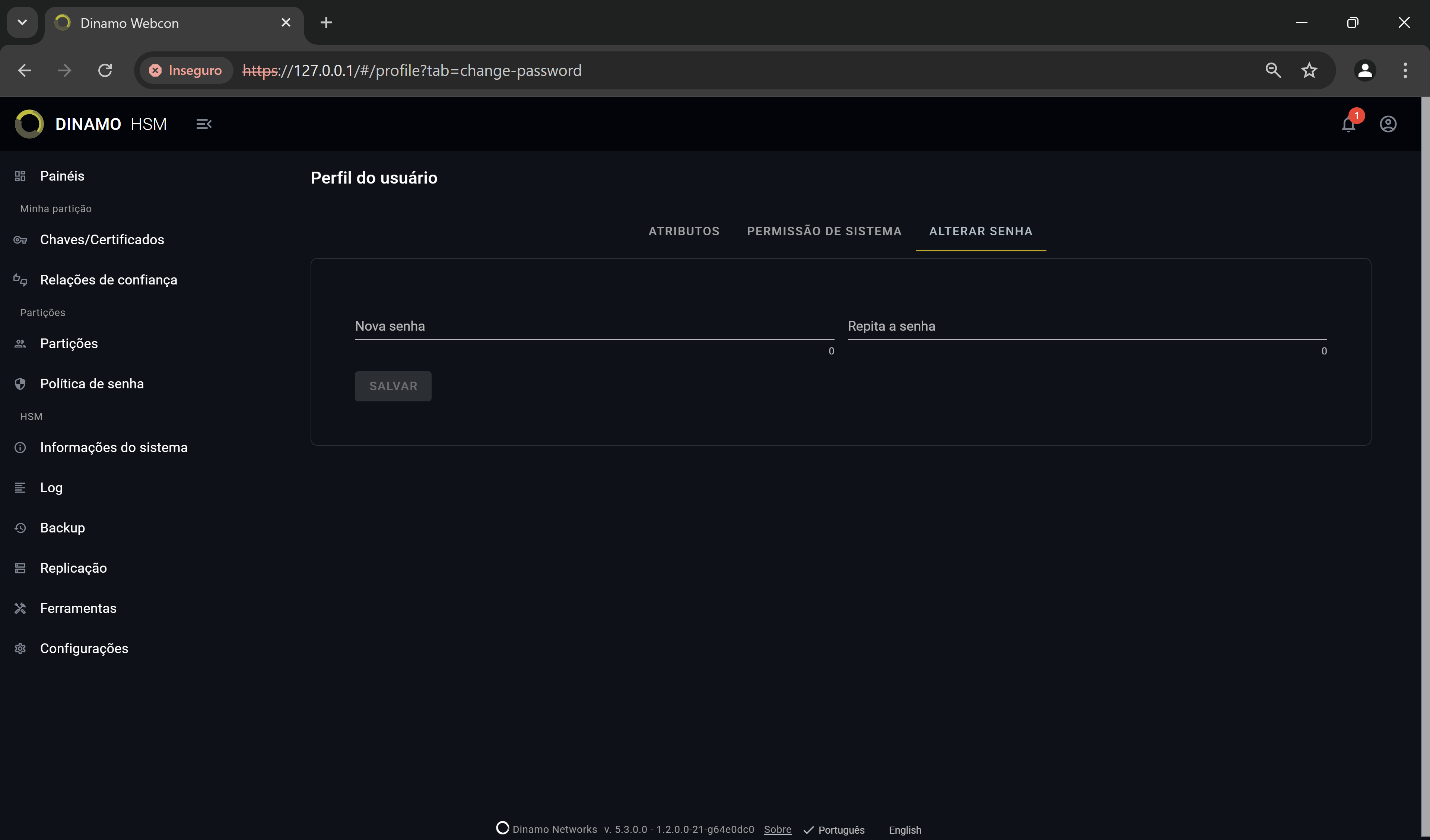Reload the page in the browser
The image size is (1430, 840).
(x=105, y=70)
